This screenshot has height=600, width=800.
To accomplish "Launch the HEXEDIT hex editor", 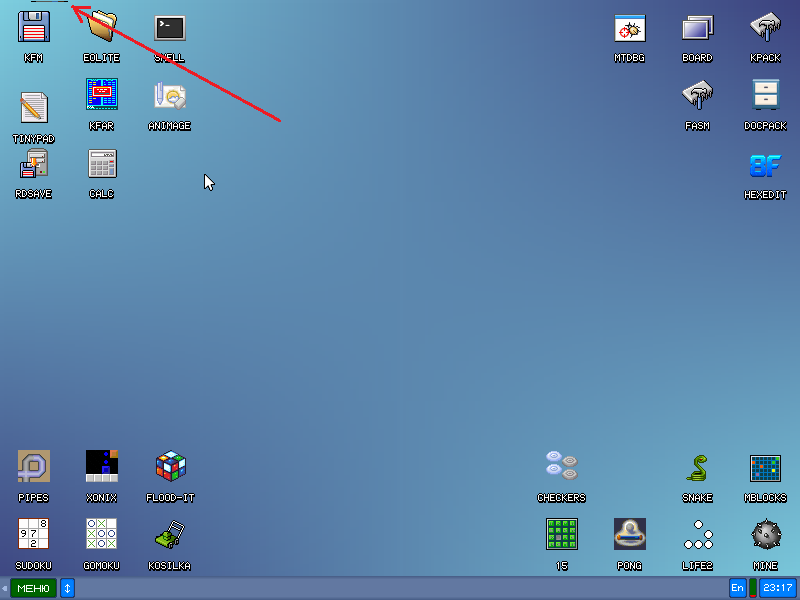I will coord(765,164).
